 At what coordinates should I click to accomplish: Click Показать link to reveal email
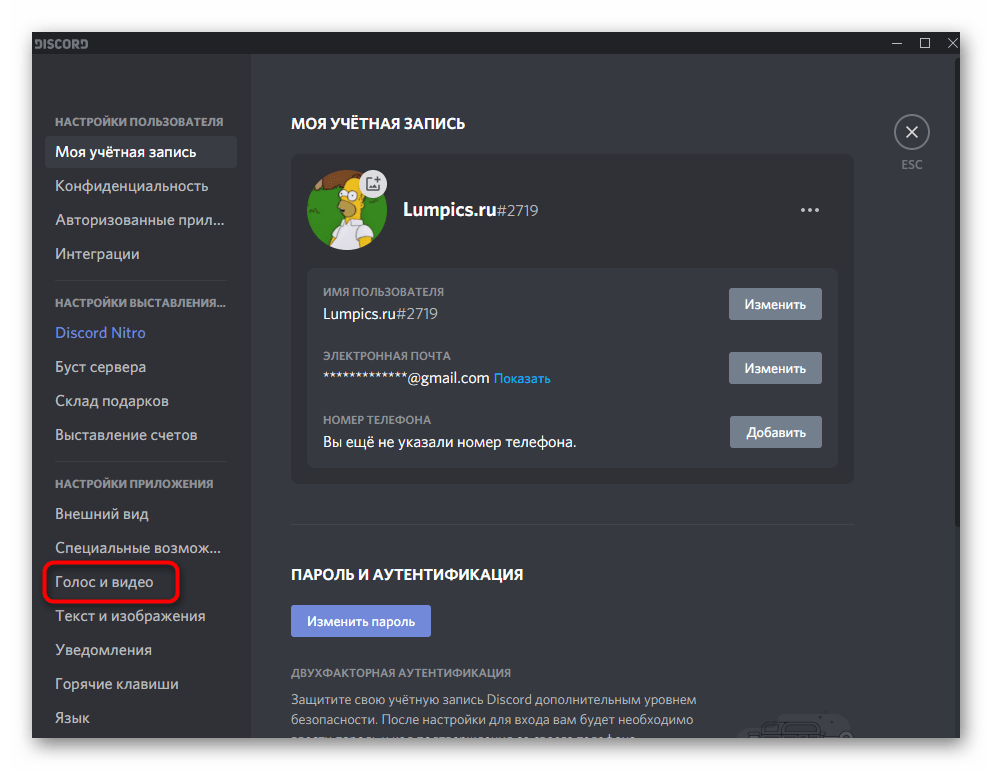click(522, 379)
